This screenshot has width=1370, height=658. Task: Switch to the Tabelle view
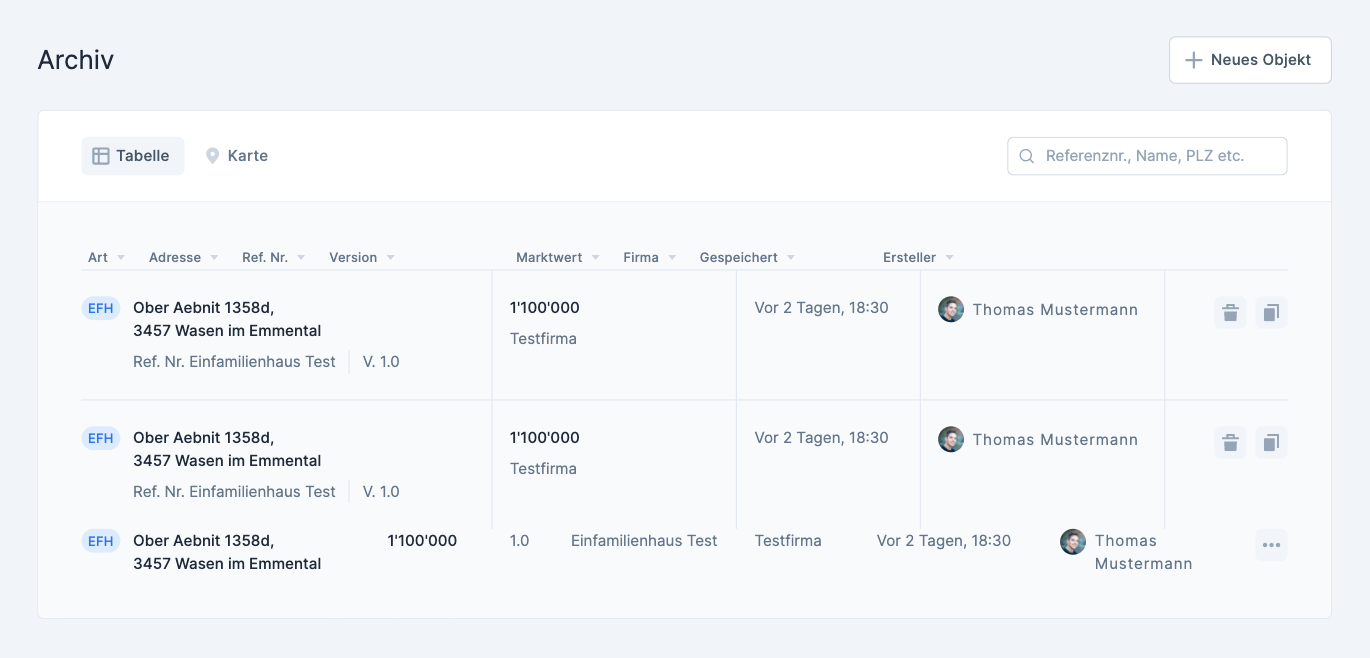(x=133, y=156)
